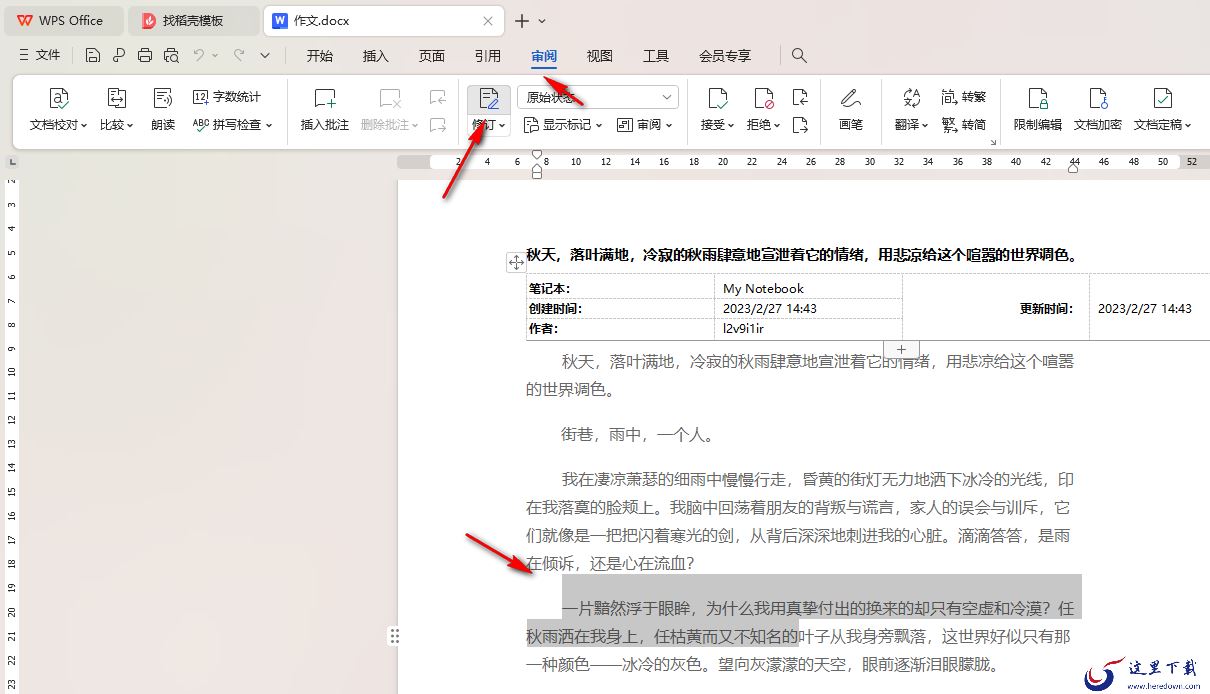Click the 文档校对 proofreading icon

[59, 98]
